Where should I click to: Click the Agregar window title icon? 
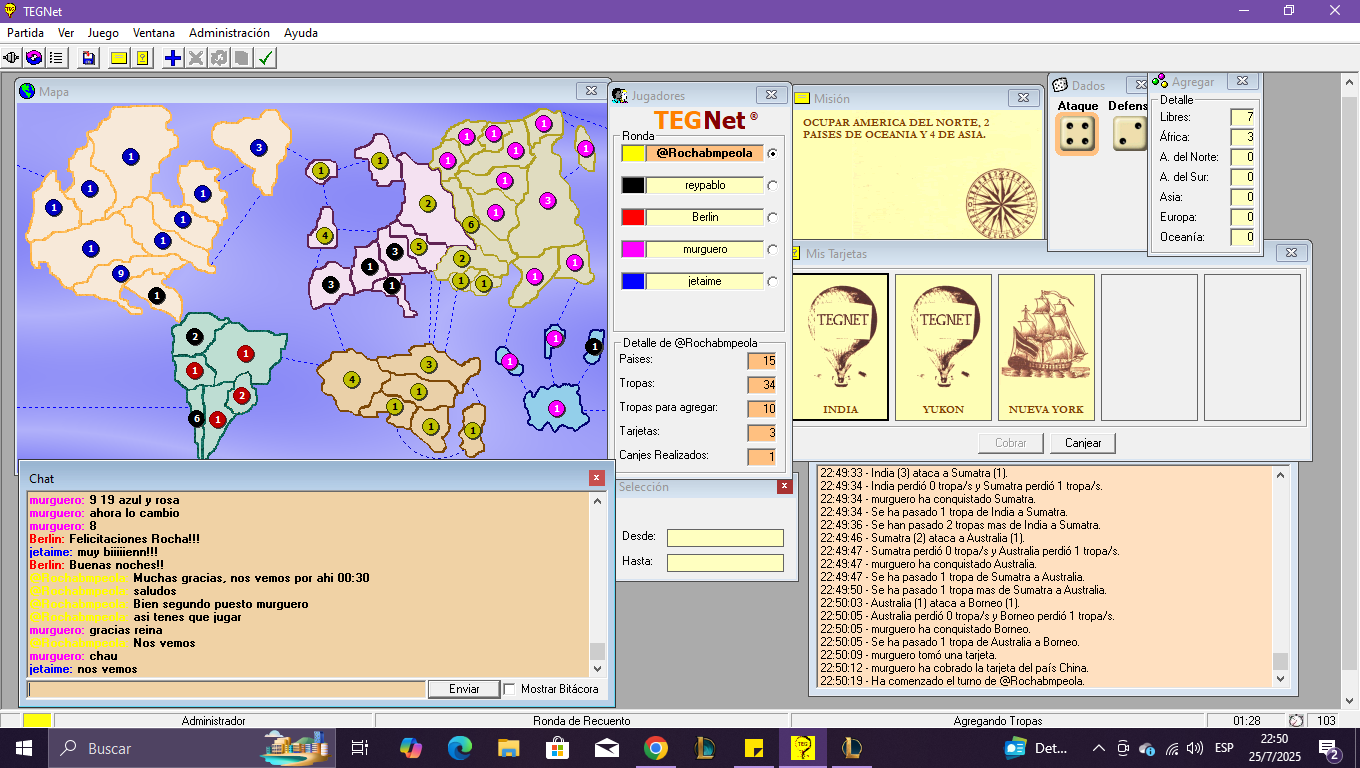point(1160,81)
